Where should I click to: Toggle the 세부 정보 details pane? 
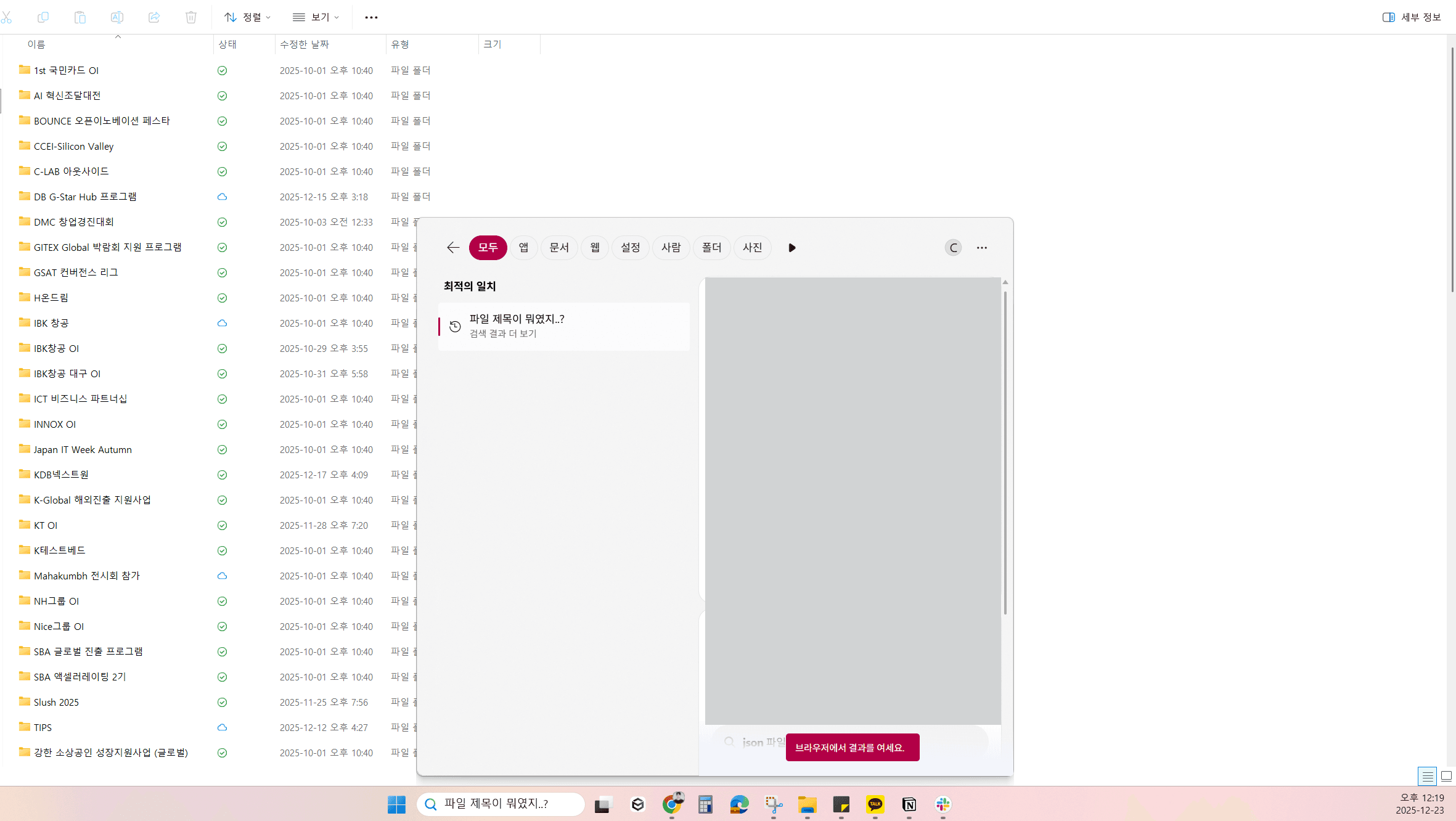coord(1412,17)
